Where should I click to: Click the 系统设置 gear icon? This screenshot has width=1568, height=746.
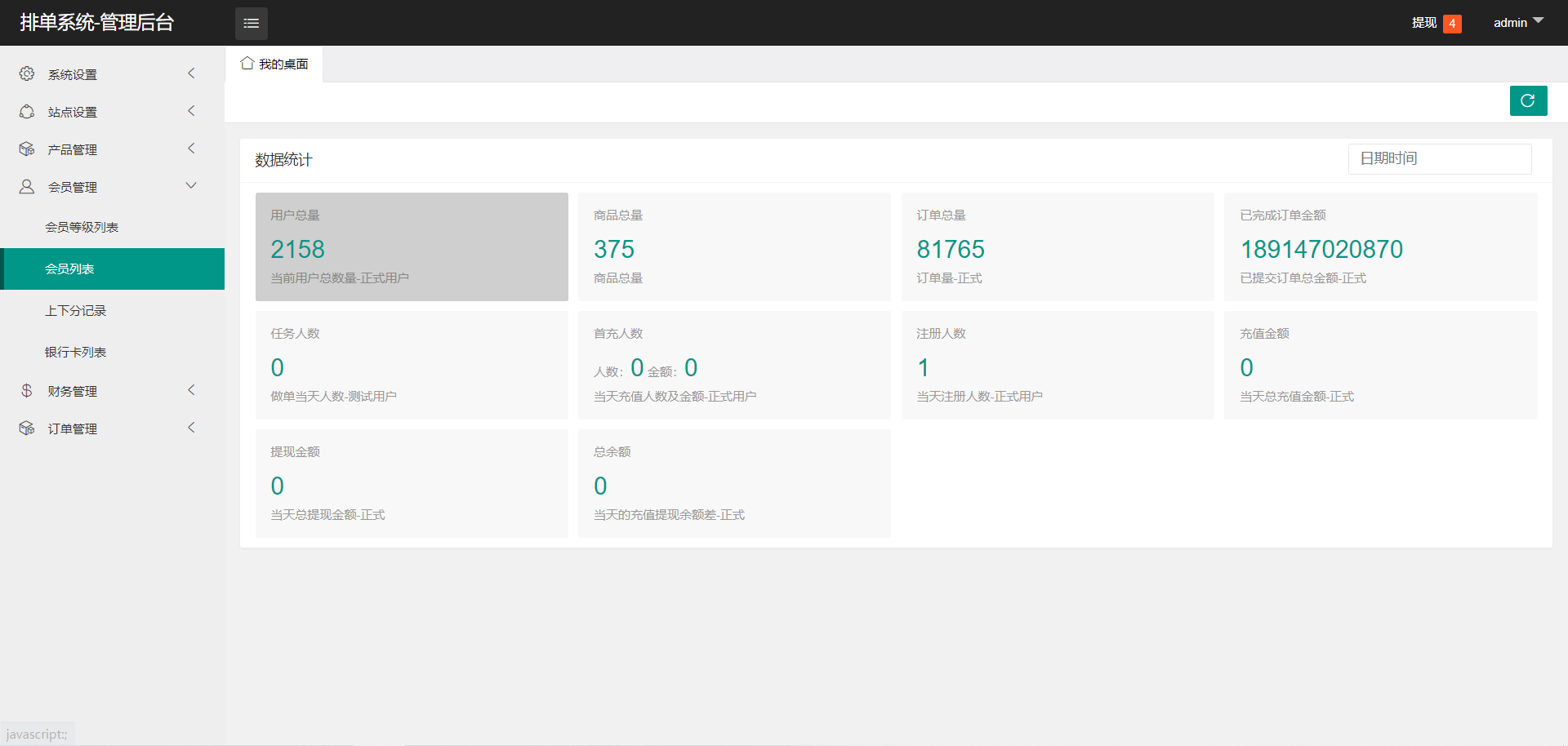(27, 74)
